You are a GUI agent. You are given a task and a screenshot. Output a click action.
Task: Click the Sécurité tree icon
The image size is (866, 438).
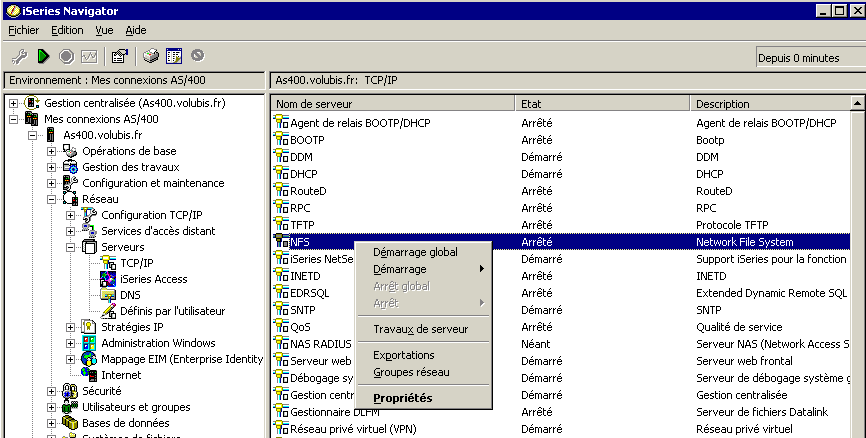(x=70, y=391)
